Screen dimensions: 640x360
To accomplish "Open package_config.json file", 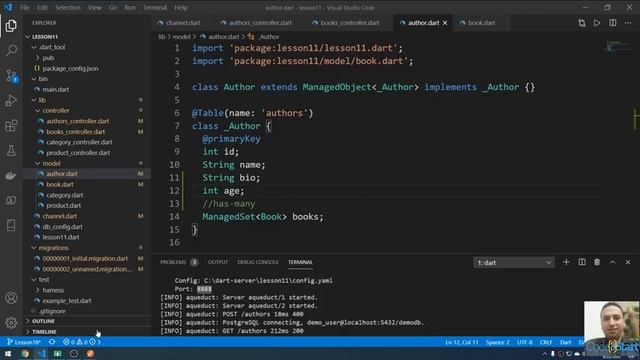I will [70, 69].
